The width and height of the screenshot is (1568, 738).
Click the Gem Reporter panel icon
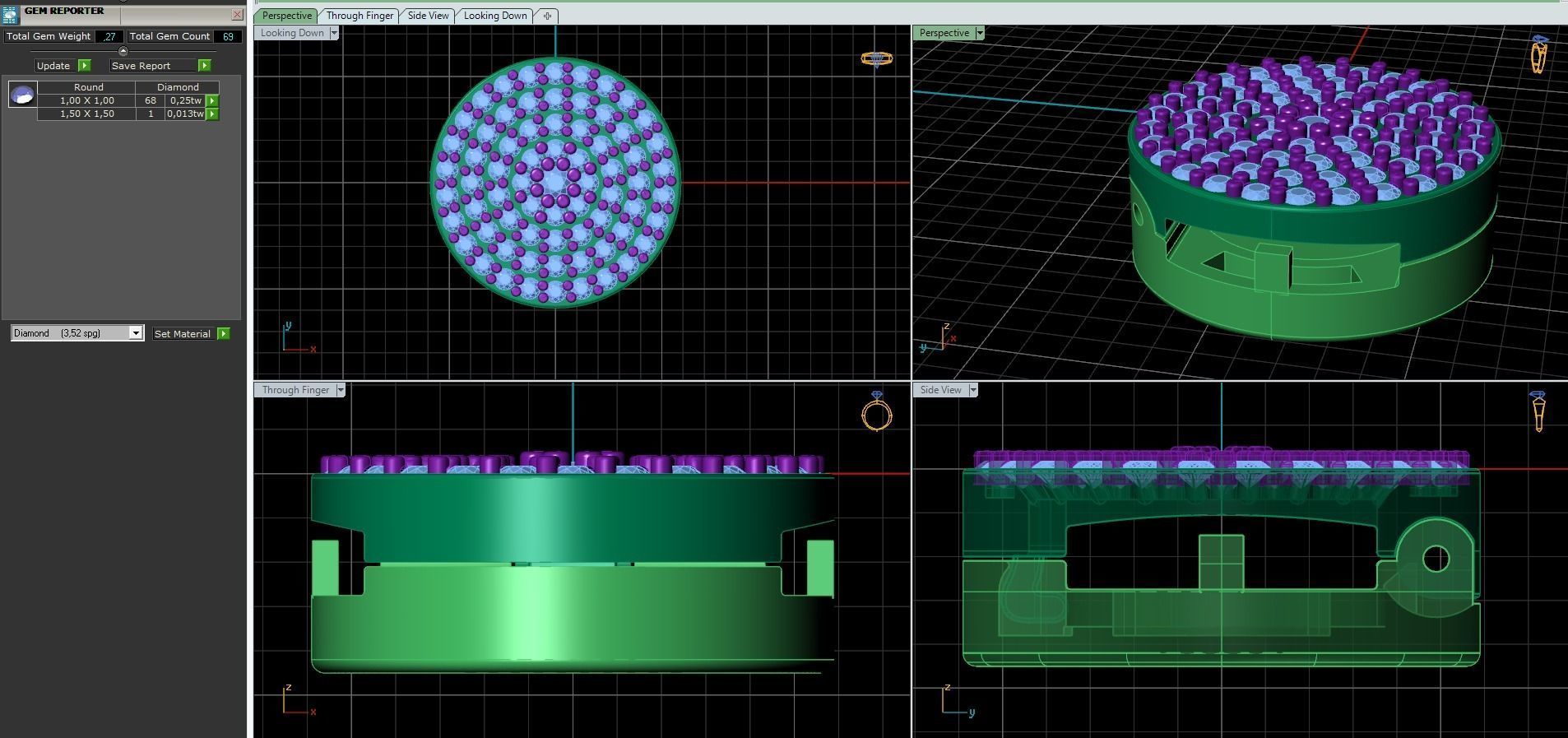(11, 14)
